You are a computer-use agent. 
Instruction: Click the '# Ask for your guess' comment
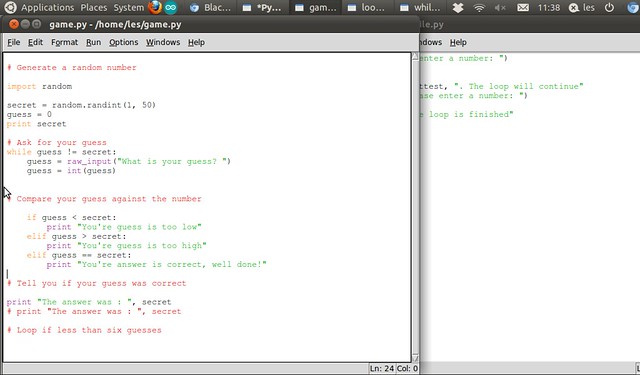point(57,143)
